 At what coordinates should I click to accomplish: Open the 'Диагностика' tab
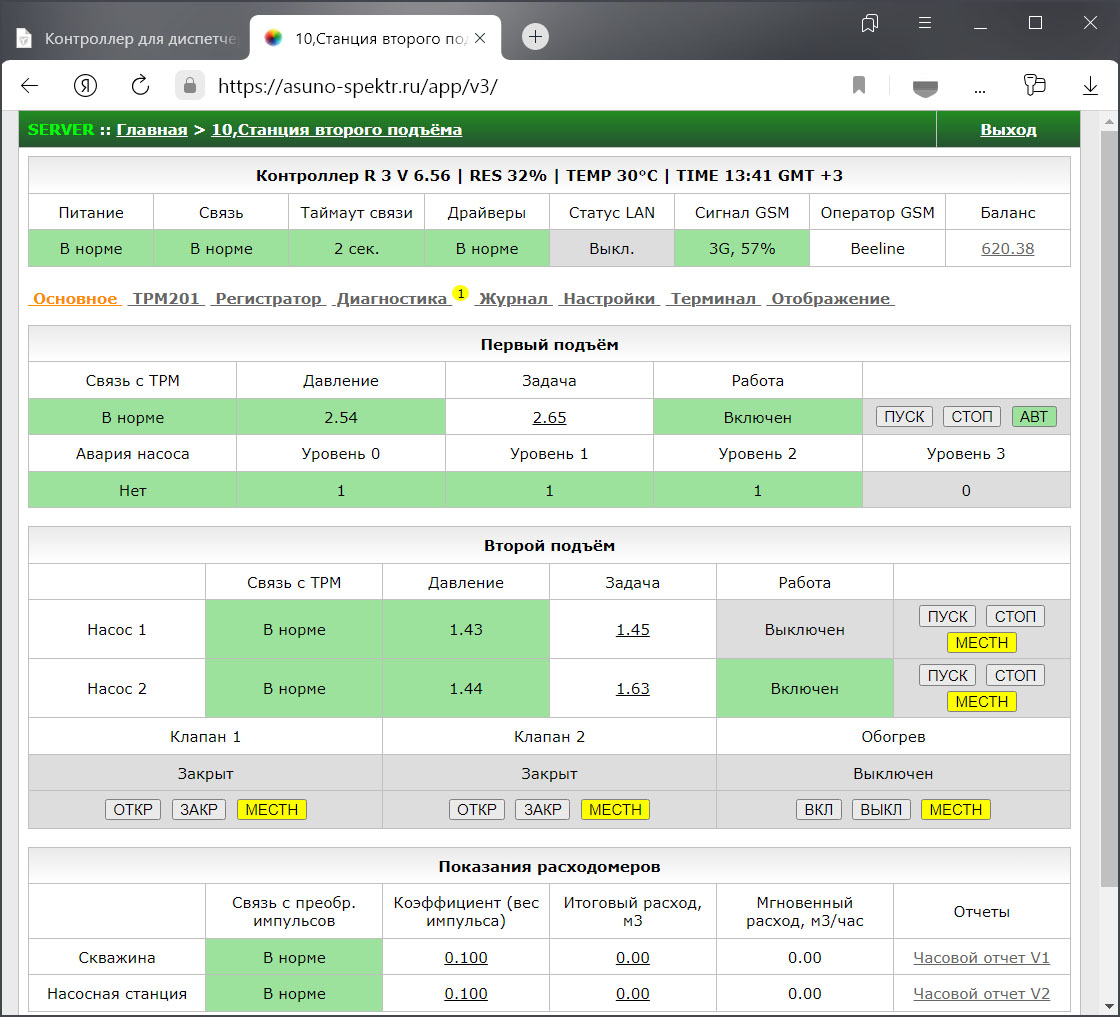[x=392, y=299]
